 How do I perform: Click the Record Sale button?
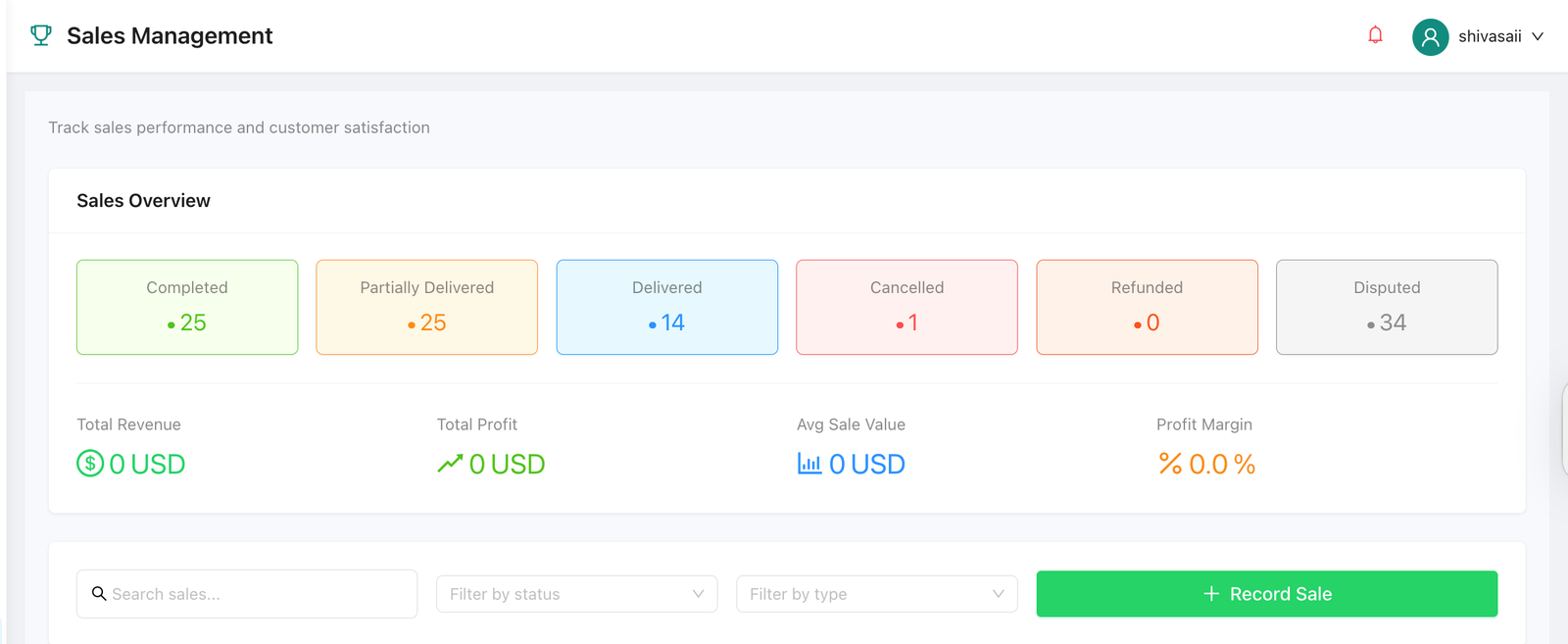pos(1266,593)
